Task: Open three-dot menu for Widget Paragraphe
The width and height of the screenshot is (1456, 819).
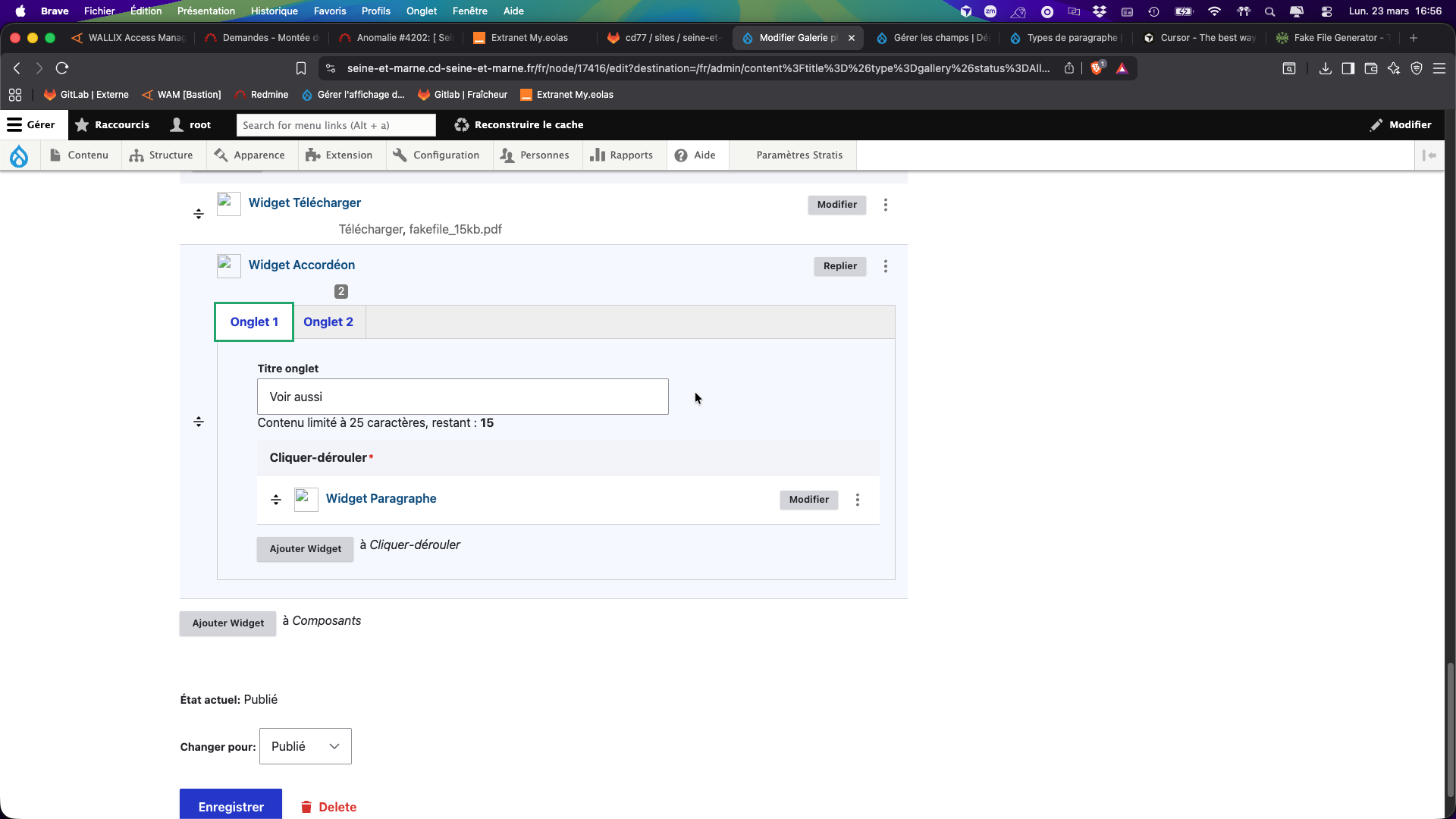Action: click(858, 500)
